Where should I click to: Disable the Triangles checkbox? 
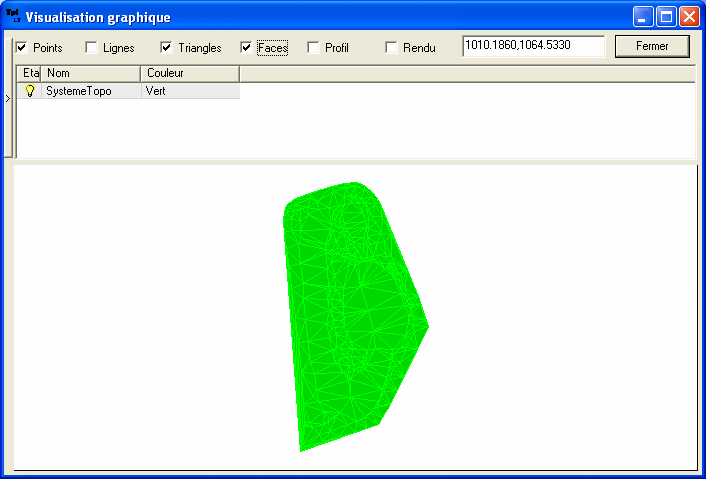[166, 47]
